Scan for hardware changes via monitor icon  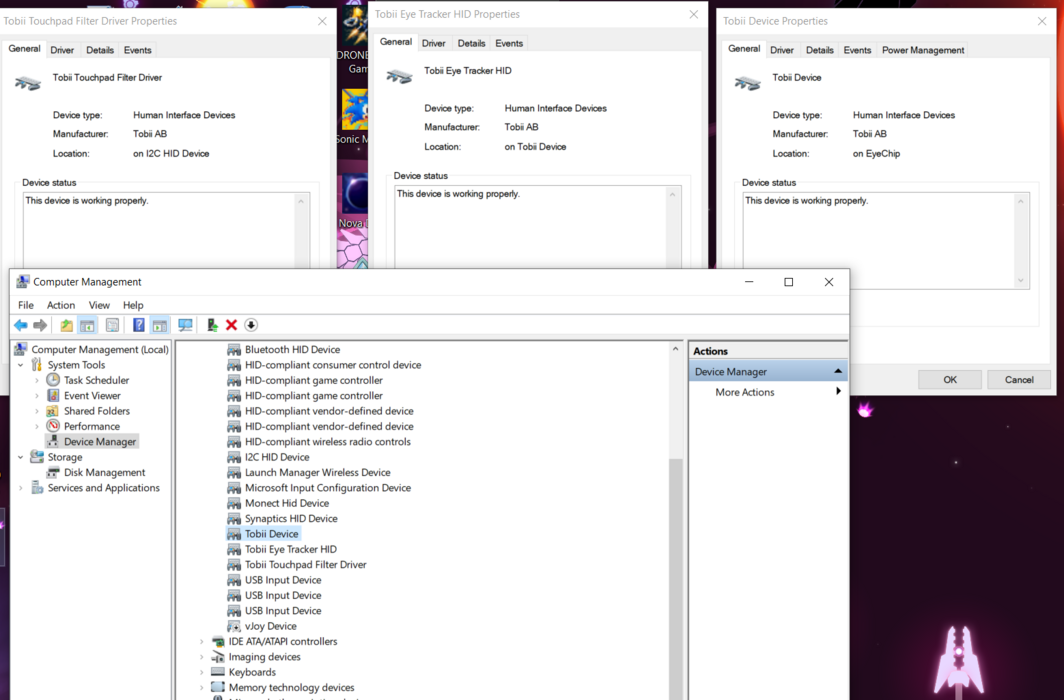(x=185, y=326)
